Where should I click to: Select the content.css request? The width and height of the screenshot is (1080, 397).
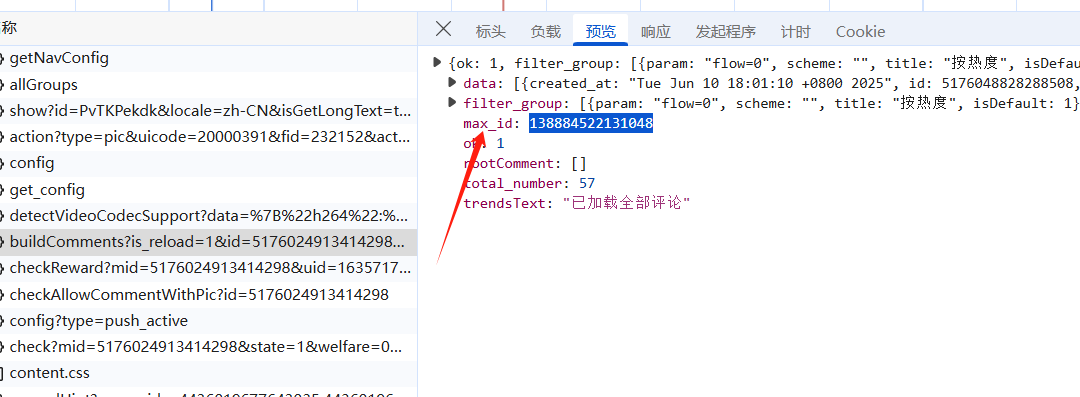[x=208, y=373]
